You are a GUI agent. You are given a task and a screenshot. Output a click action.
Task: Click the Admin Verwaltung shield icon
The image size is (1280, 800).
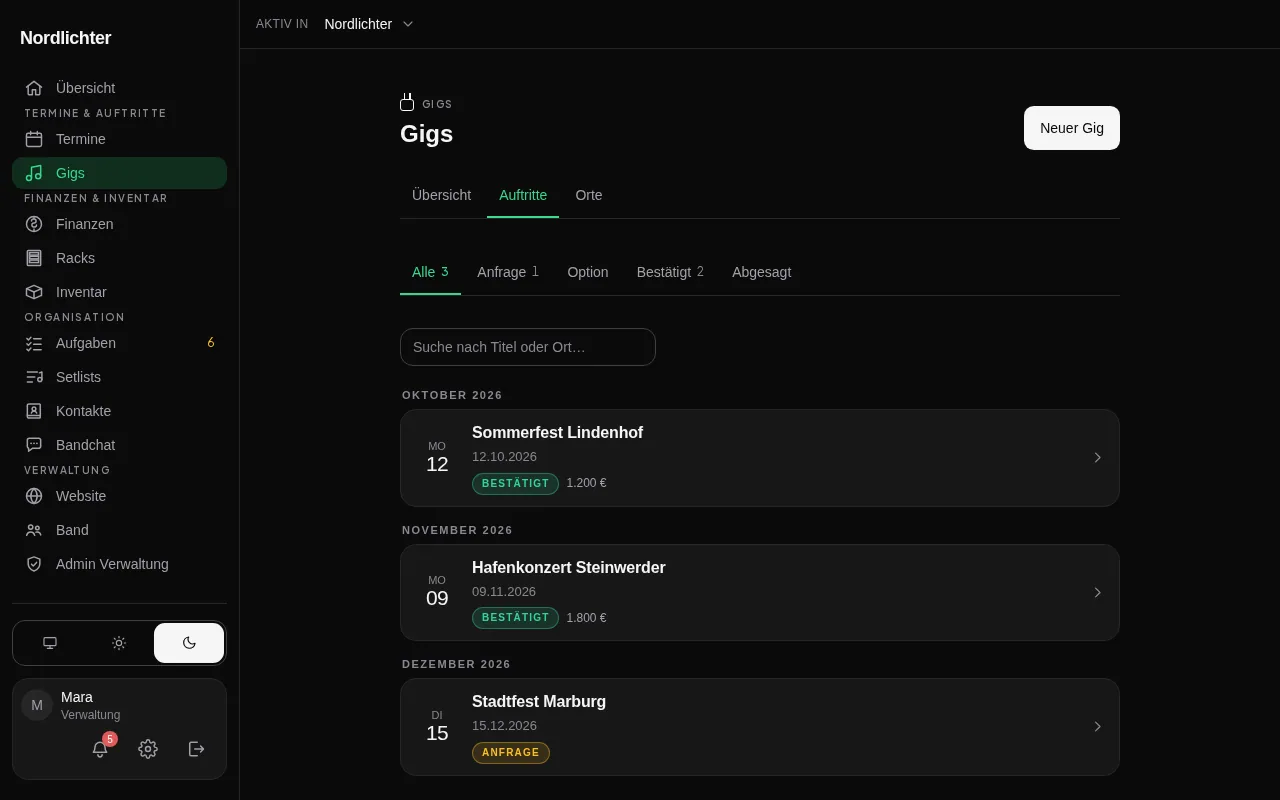tap(34, 564)
